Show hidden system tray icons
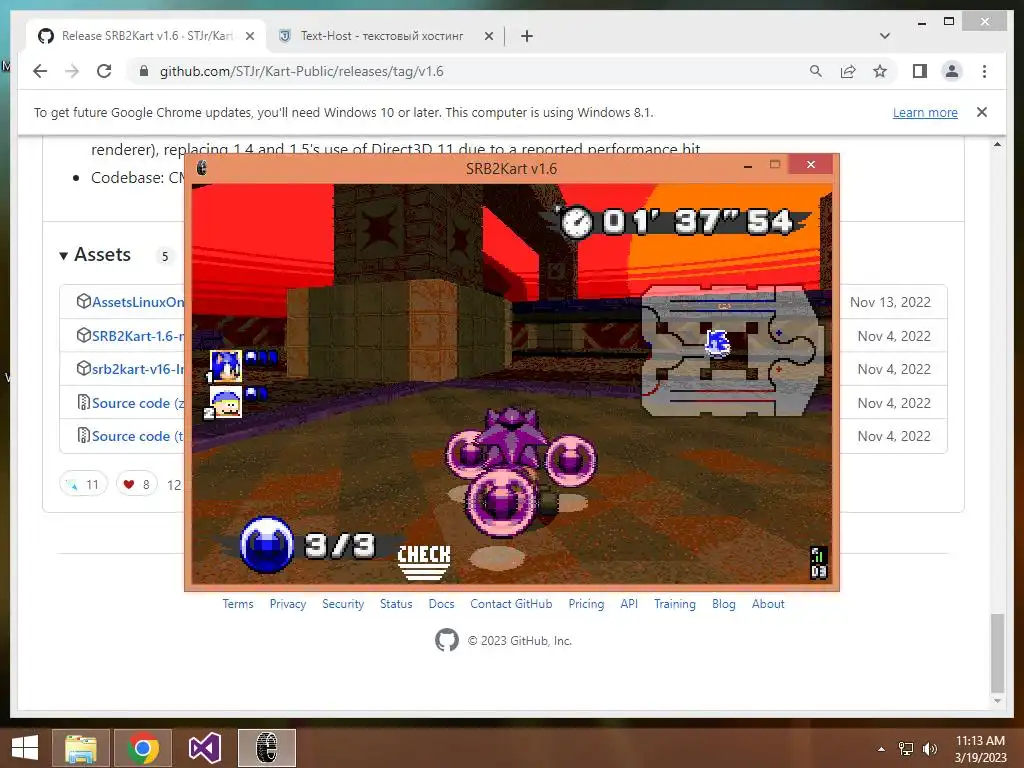The height and width of the screenshot is (768, 1024). [882, 749]
